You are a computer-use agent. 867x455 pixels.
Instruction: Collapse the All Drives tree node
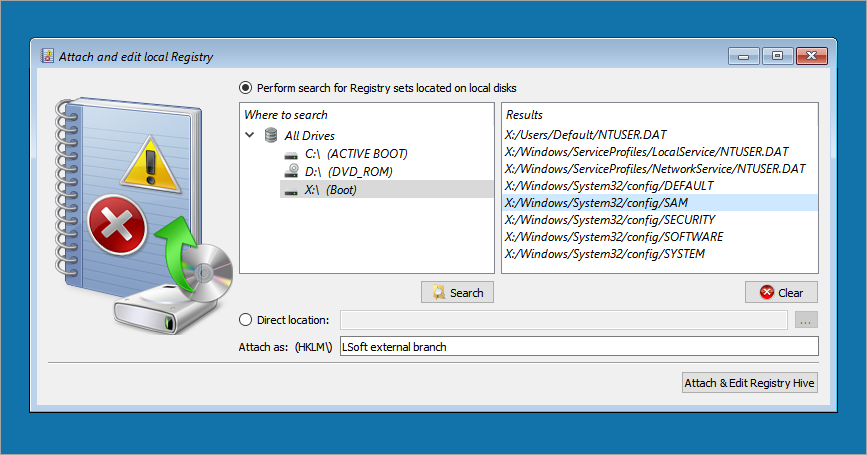[x=250, y=134]
